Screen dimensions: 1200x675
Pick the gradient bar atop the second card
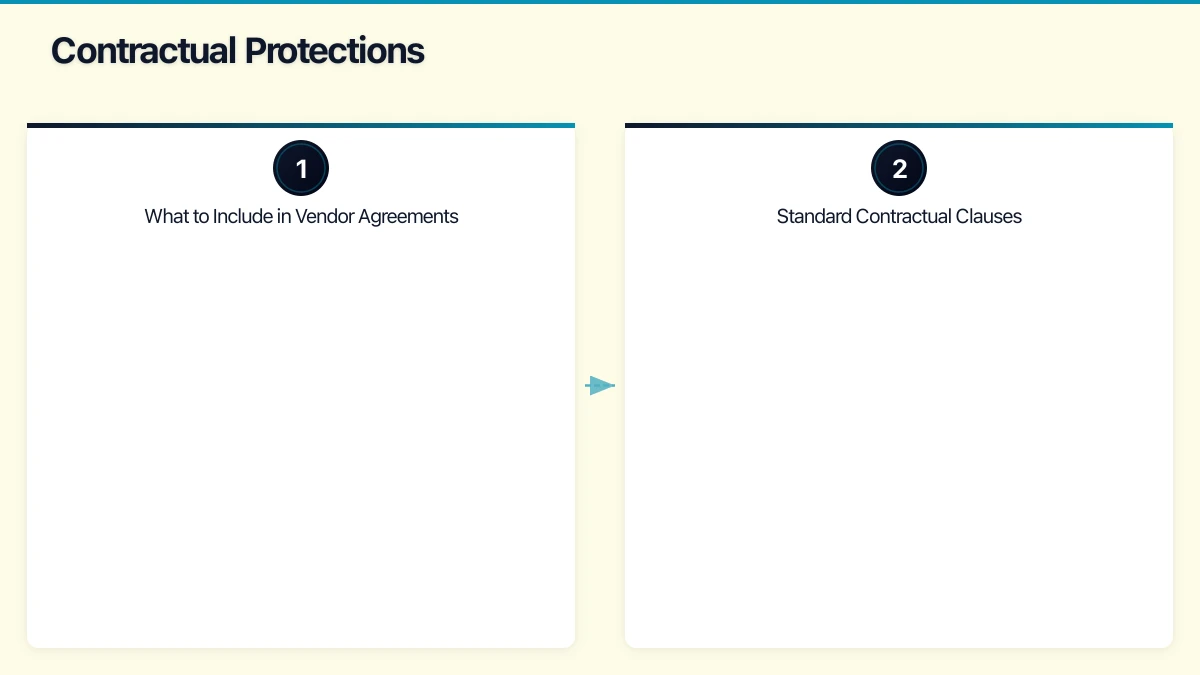click(899, 125)
